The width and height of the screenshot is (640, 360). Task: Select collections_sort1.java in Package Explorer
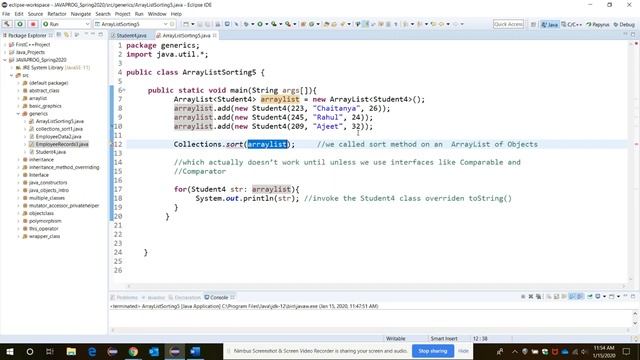[59, 129]
